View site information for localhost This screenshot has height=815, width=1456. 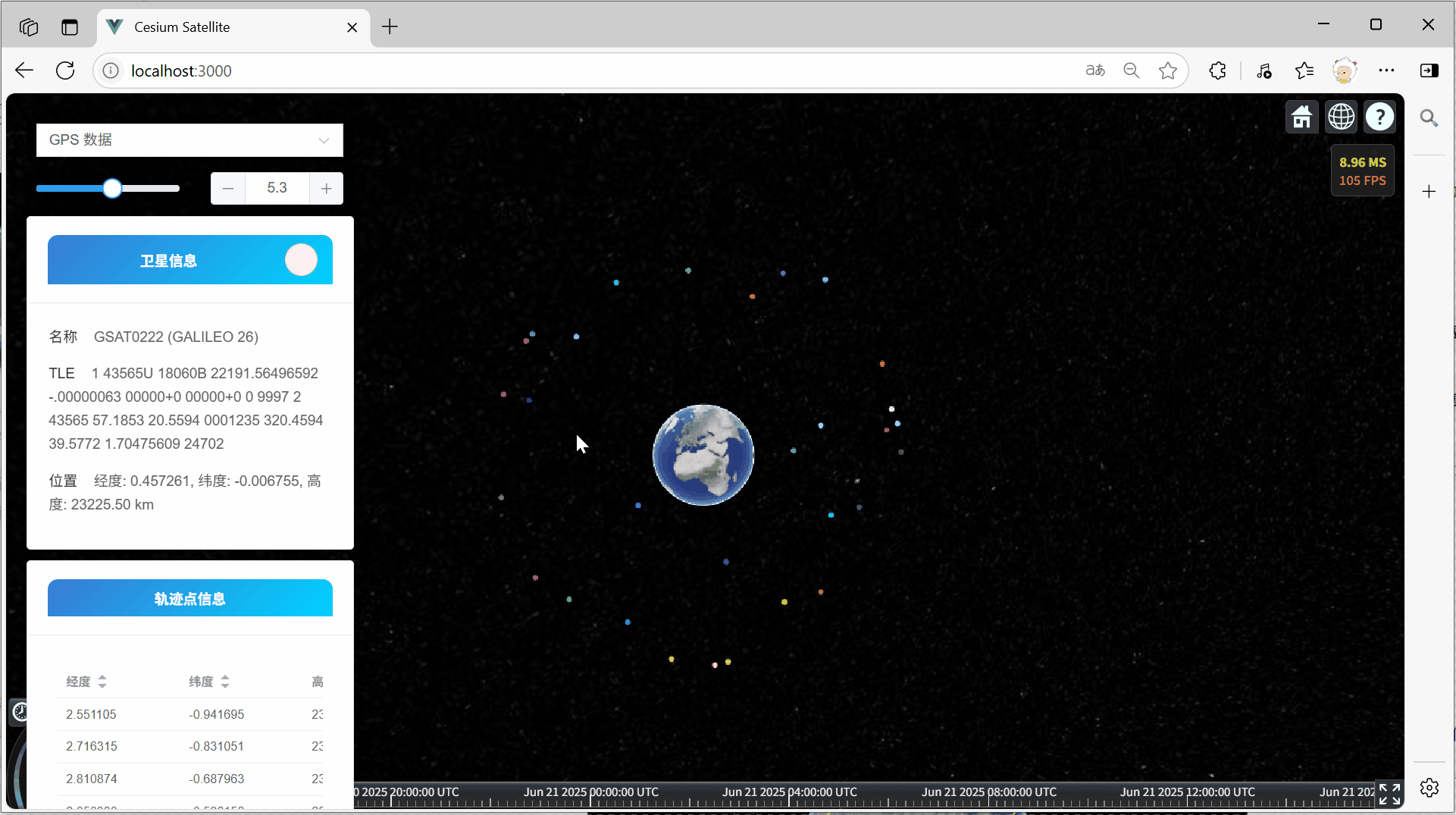[111, 71]
